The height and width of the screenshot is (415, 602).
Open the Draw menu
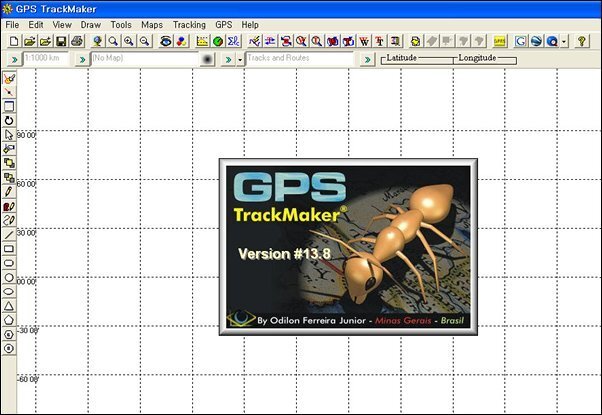point(91,25)
